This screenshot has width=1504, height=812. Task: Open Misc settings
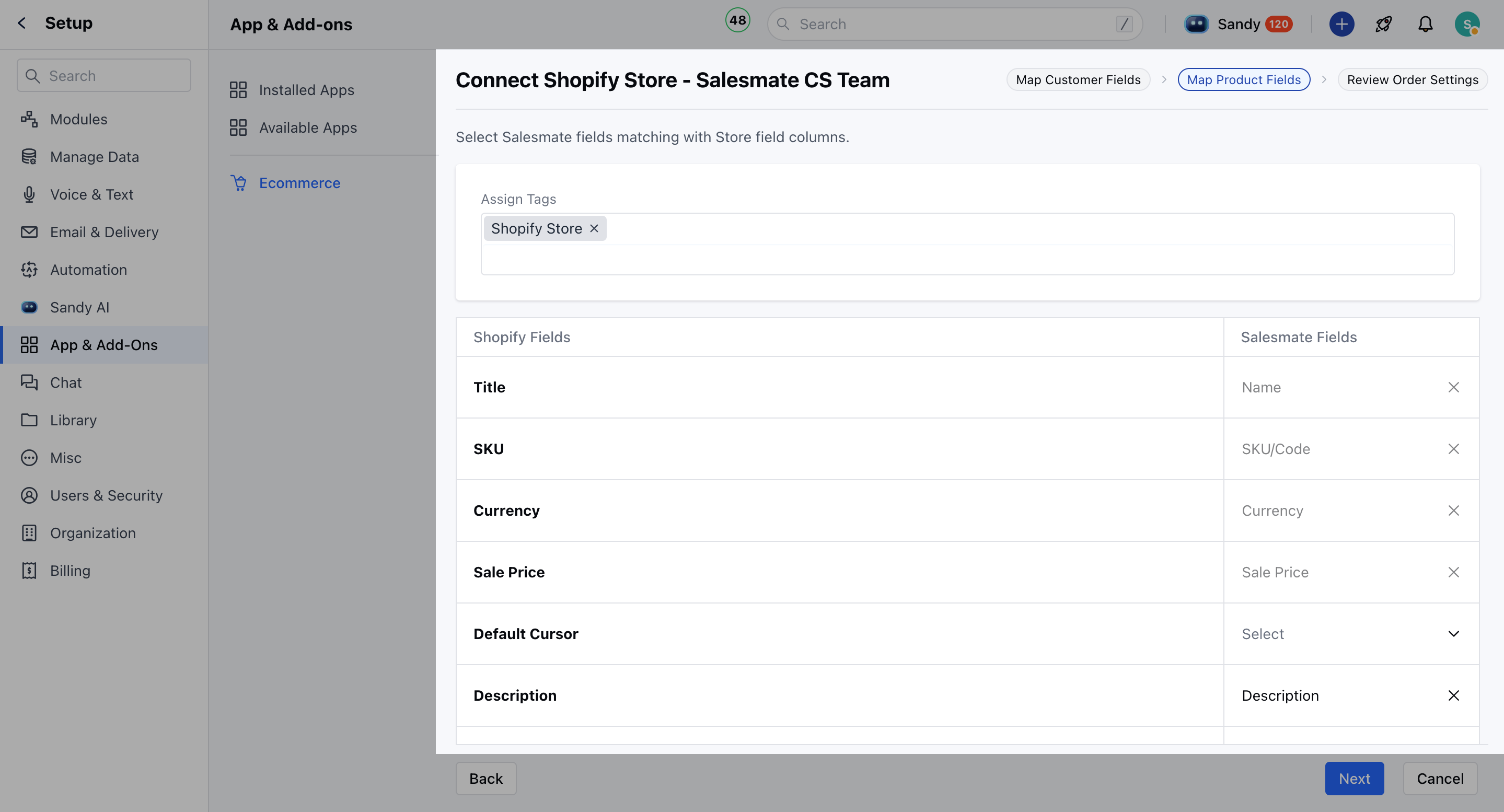point(65,458)
